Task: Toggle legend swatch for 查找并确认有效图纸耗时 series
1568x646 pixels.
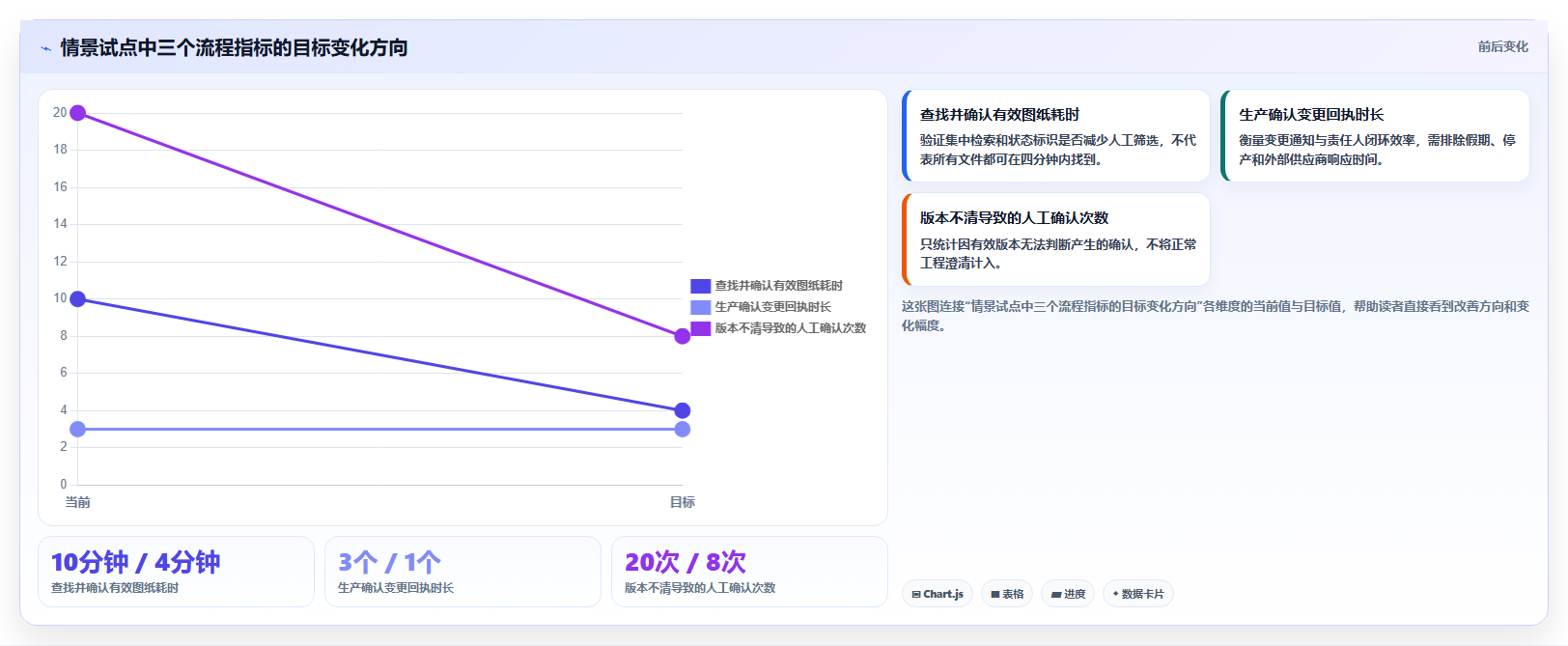Action: (x=701, y=286)
